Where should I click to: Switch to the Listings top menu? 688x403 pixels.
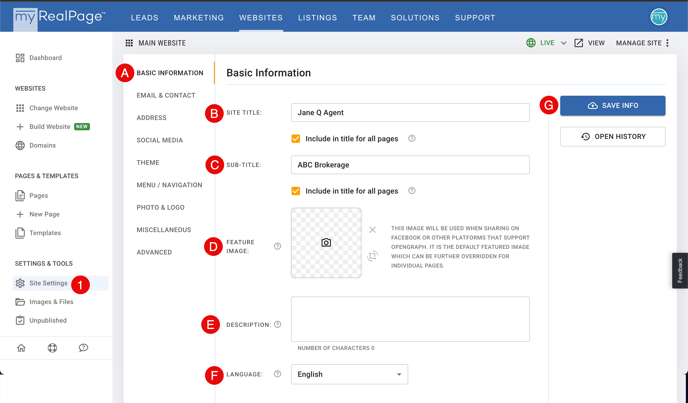coord(317,18)
